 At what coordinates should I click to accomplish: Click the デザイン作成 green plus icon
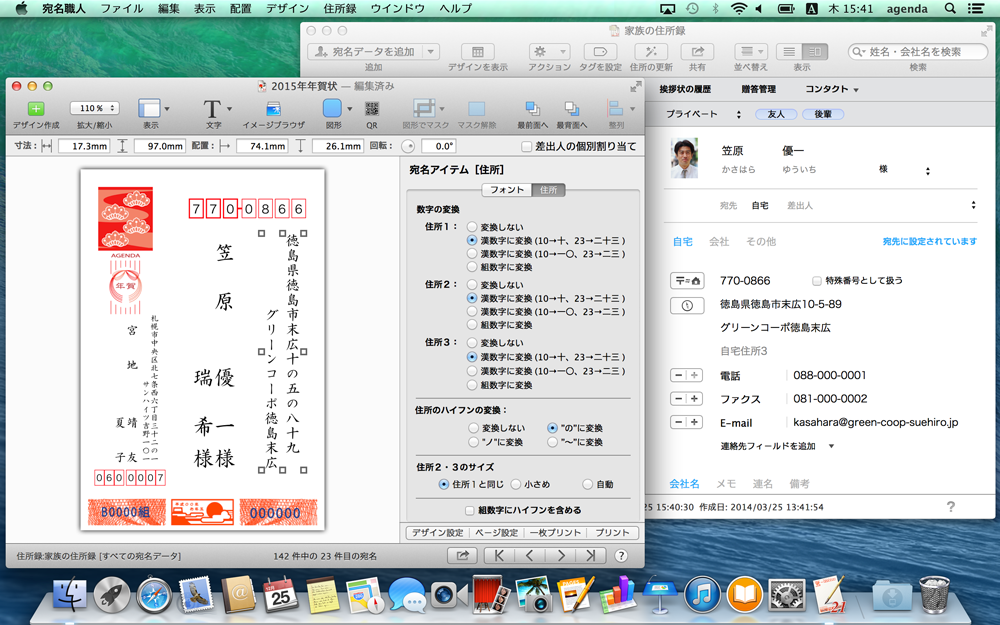(36, 108)
